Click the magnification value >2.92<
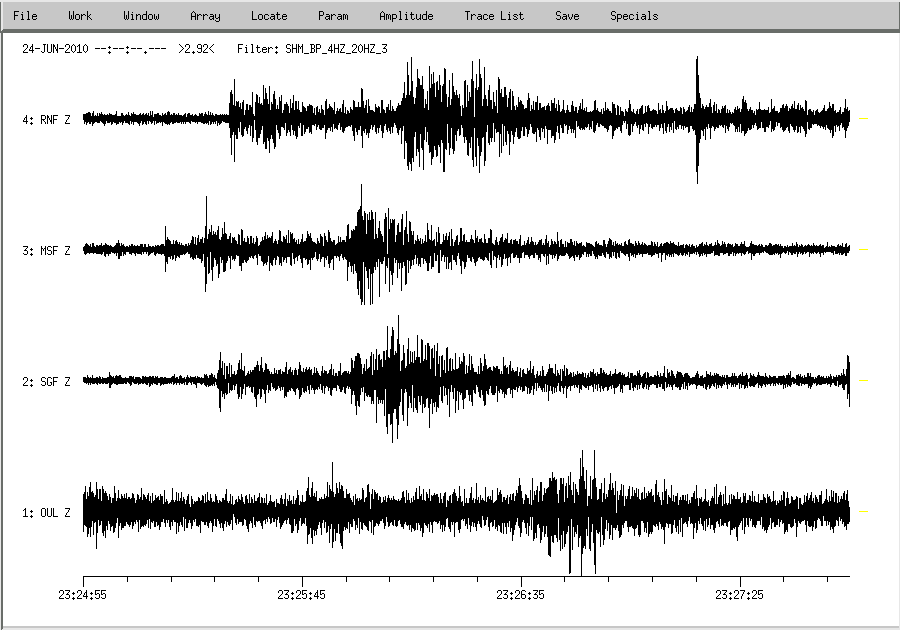The height and width of the screenshot is (630, 900). point(196,49)
